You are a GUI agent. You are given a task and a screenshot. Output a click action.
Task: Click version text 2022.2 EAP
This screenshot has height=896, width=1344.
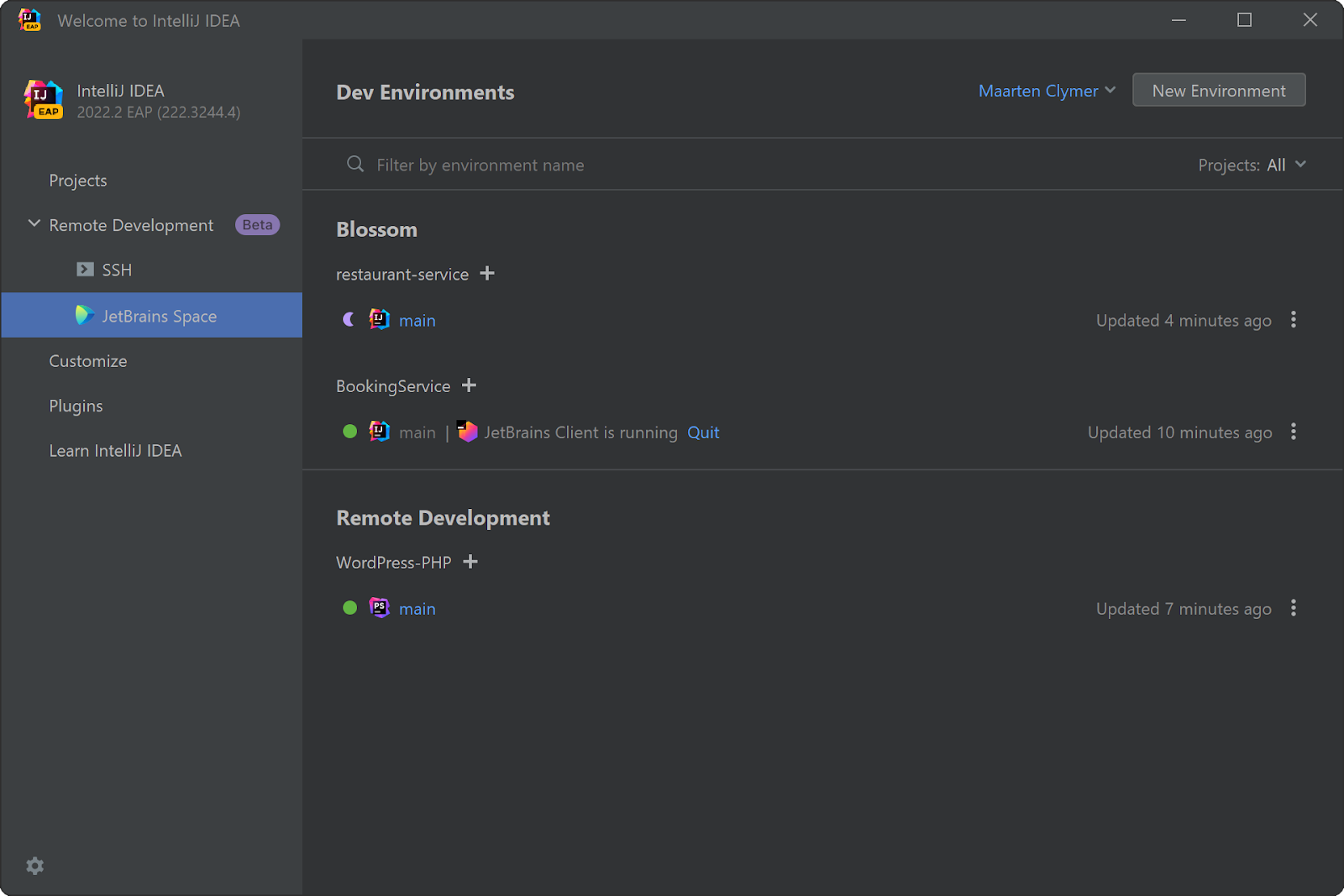159,112
